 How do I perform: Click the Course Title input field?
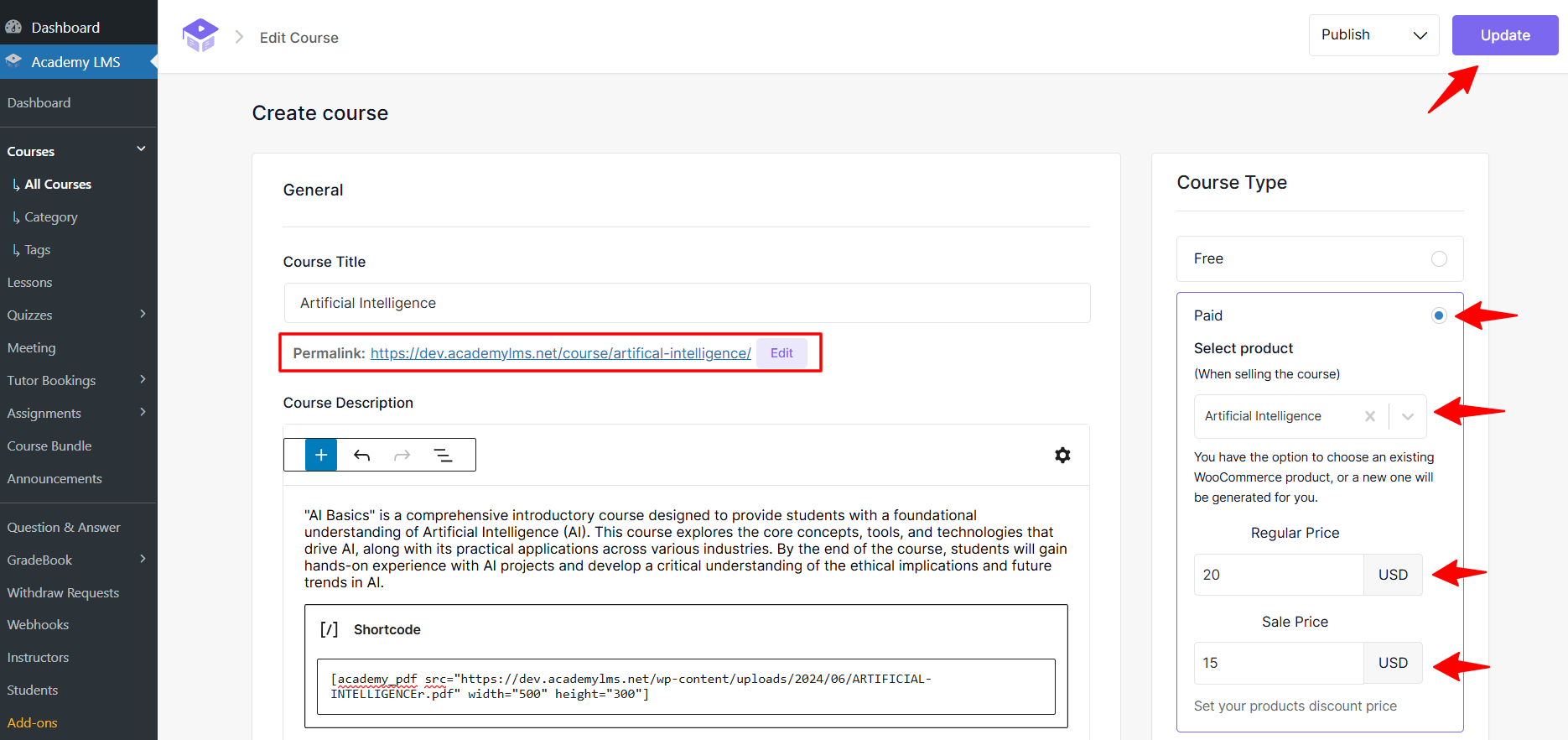pos(687,303)
